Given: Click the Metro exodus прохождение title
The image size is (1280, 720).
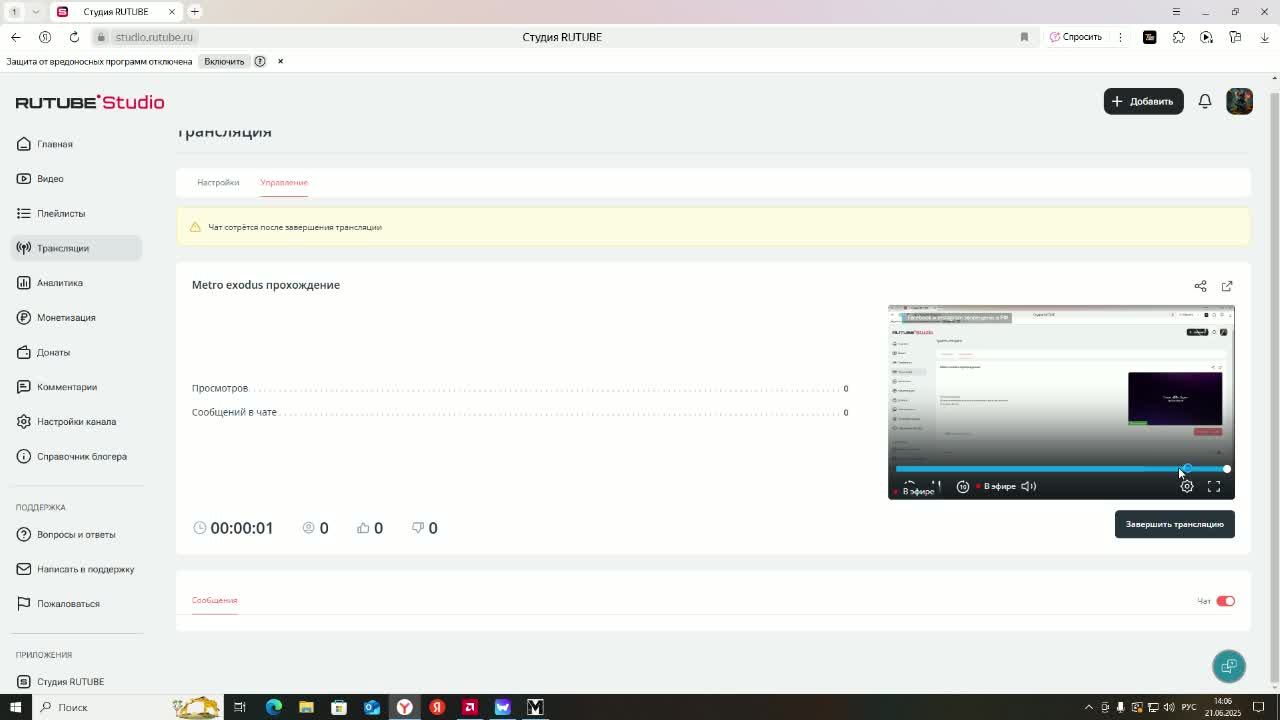Looking at the screenshot, I should (x=266, y=285).
